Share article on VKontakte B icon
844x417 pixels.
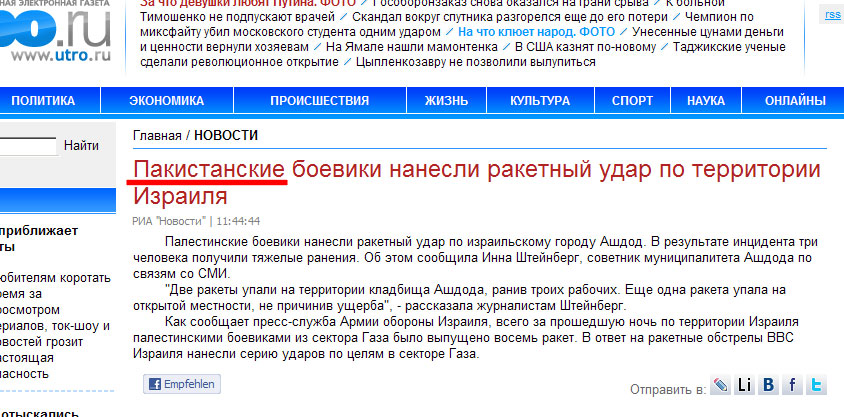[x=768, y=385]
